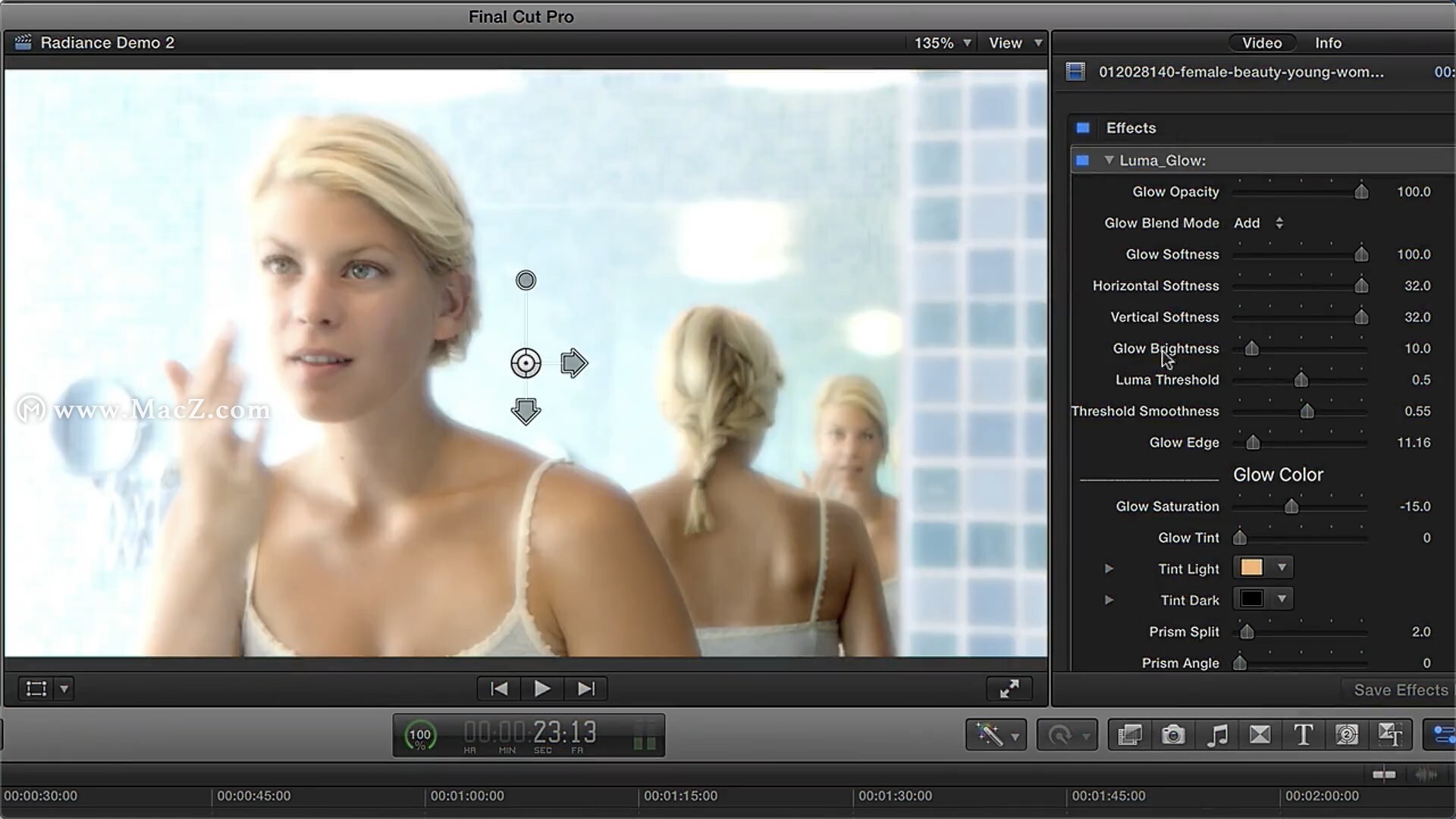Toggle the Effects section checkbox

pos(1083,128)
